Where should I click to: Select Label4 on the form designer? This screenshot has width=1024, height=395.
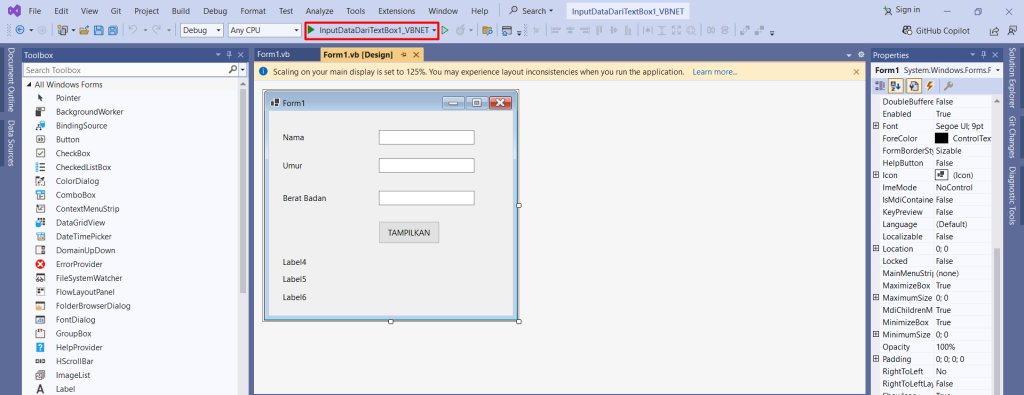click(295, 262)
